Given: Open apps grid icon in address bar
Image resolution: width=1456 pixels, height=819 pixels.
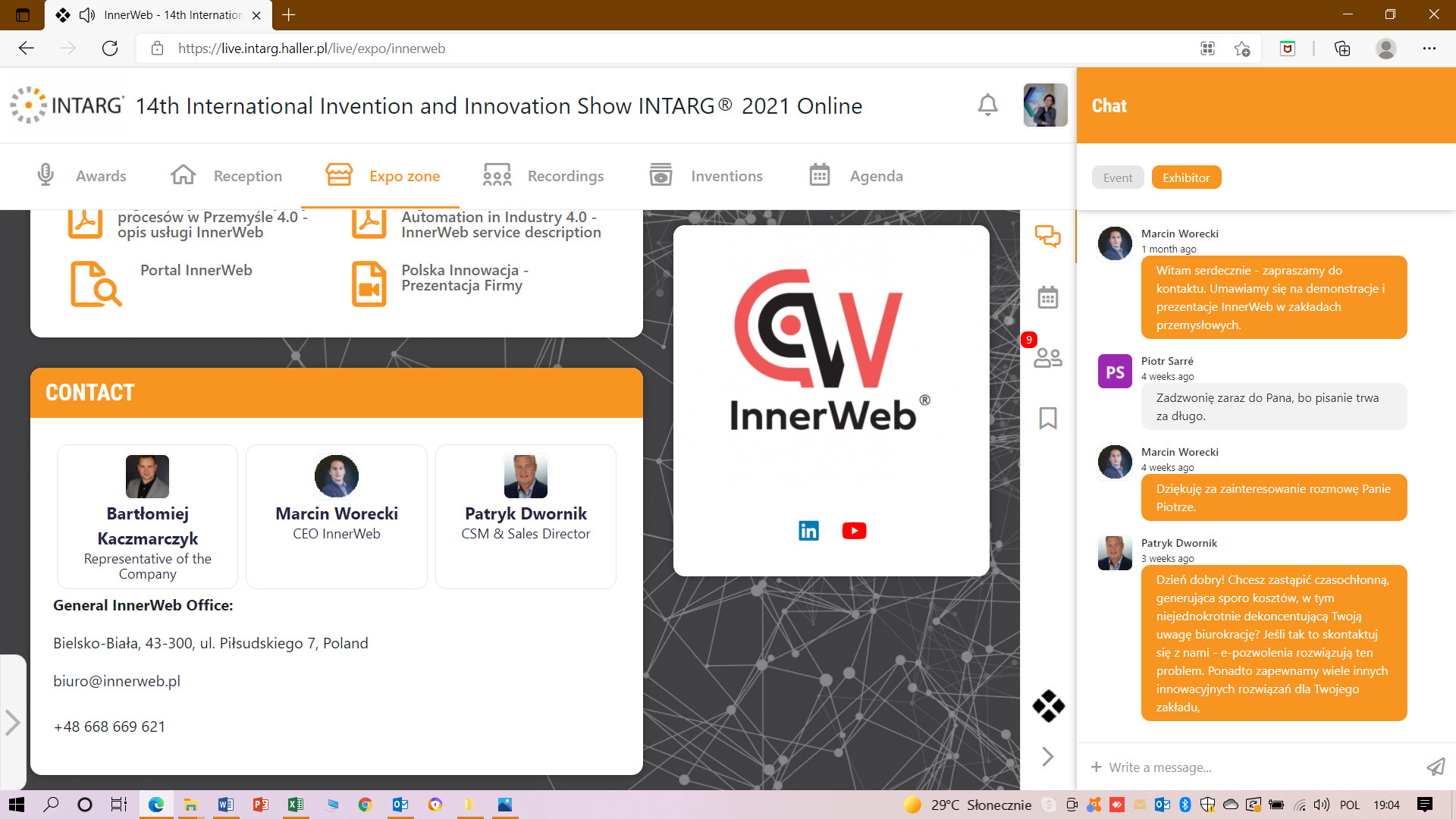Looking at the screenshot, I should pos(1207,49).
